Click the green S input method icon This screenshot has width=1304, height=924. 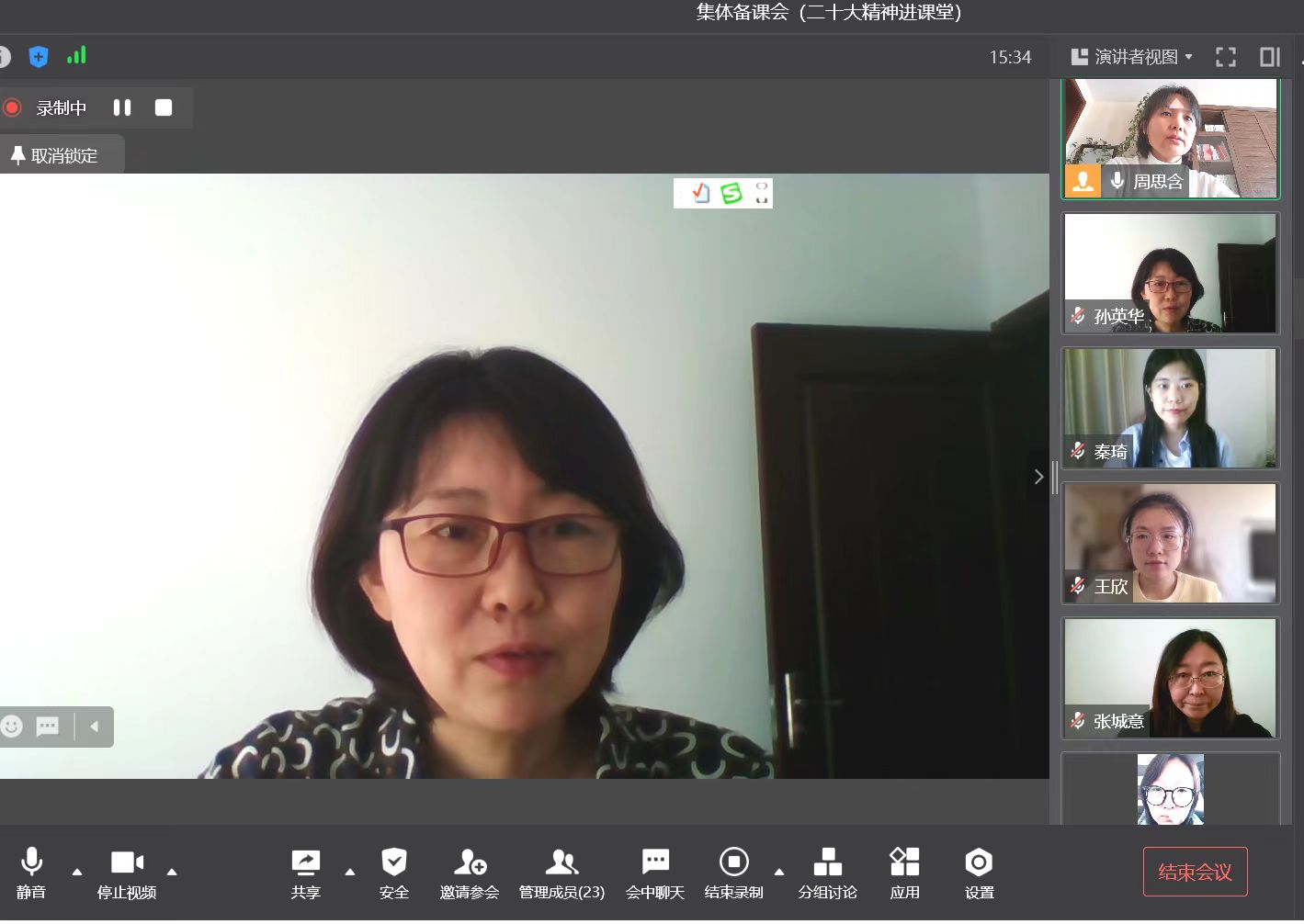731,193
